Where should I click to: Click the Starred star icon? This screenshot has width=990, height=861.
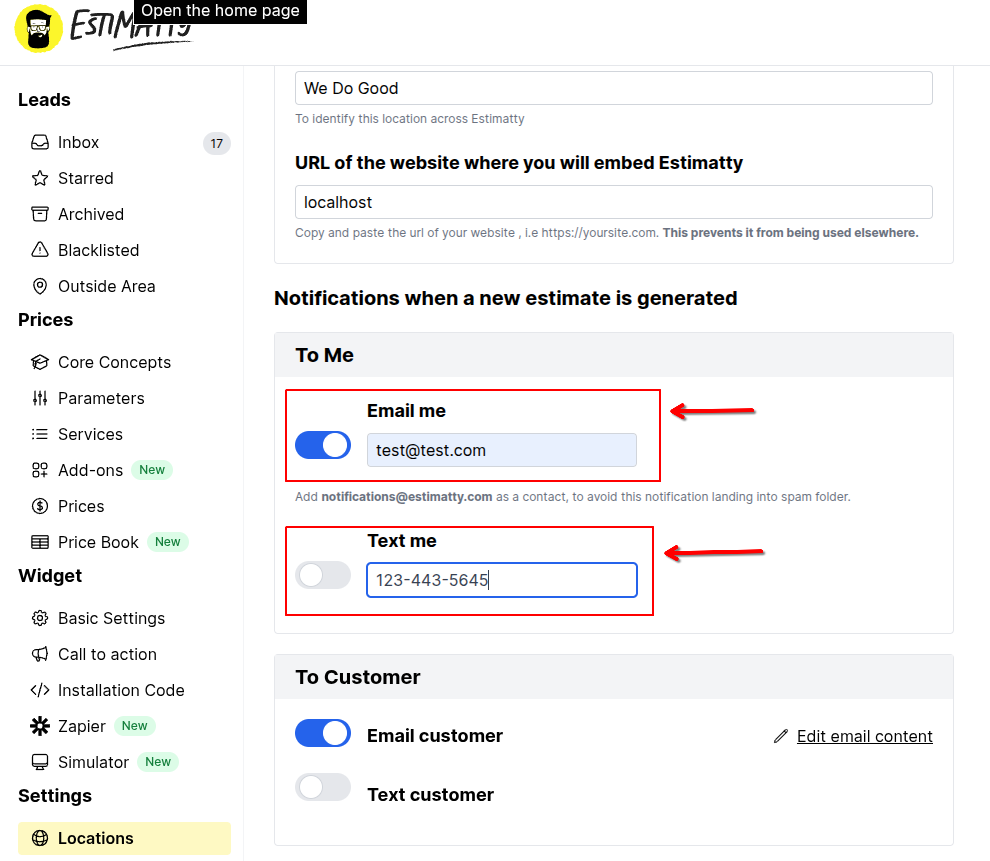(x=40, y=178)
